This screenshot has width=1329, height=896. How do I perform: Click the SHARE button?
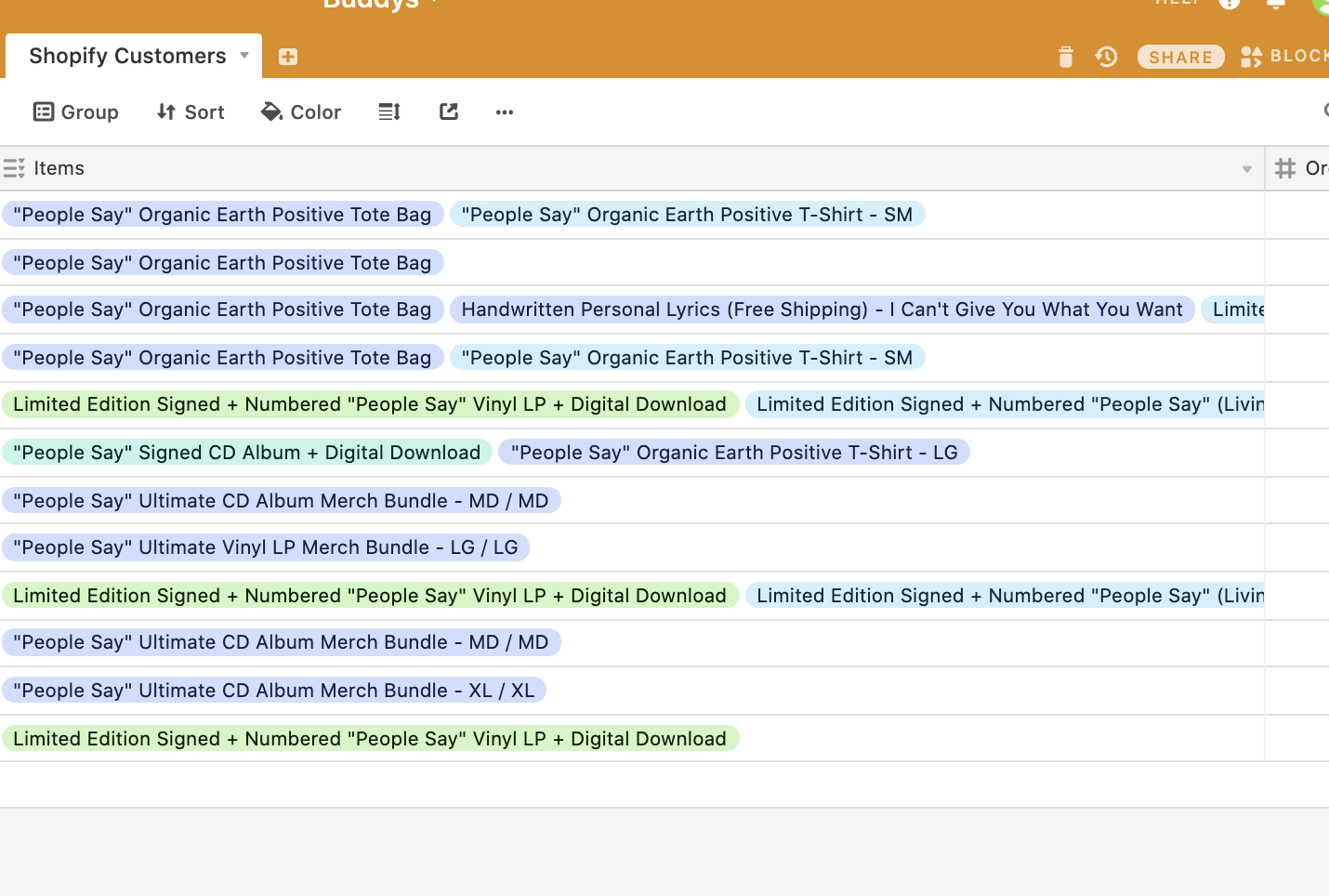(1180, 57)
